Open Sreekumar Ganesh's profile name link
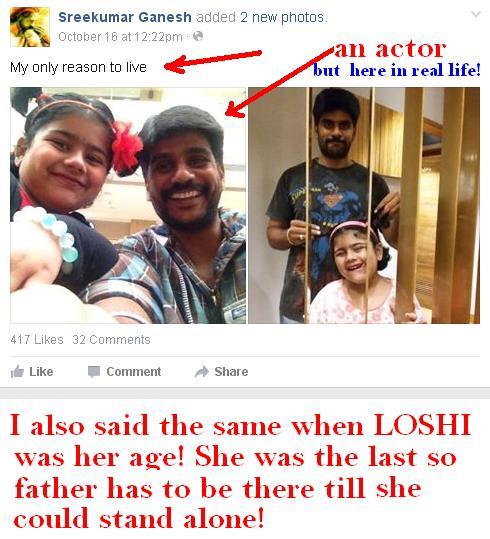The height and width of the screenshot is (539, 490). click(125, 17)
